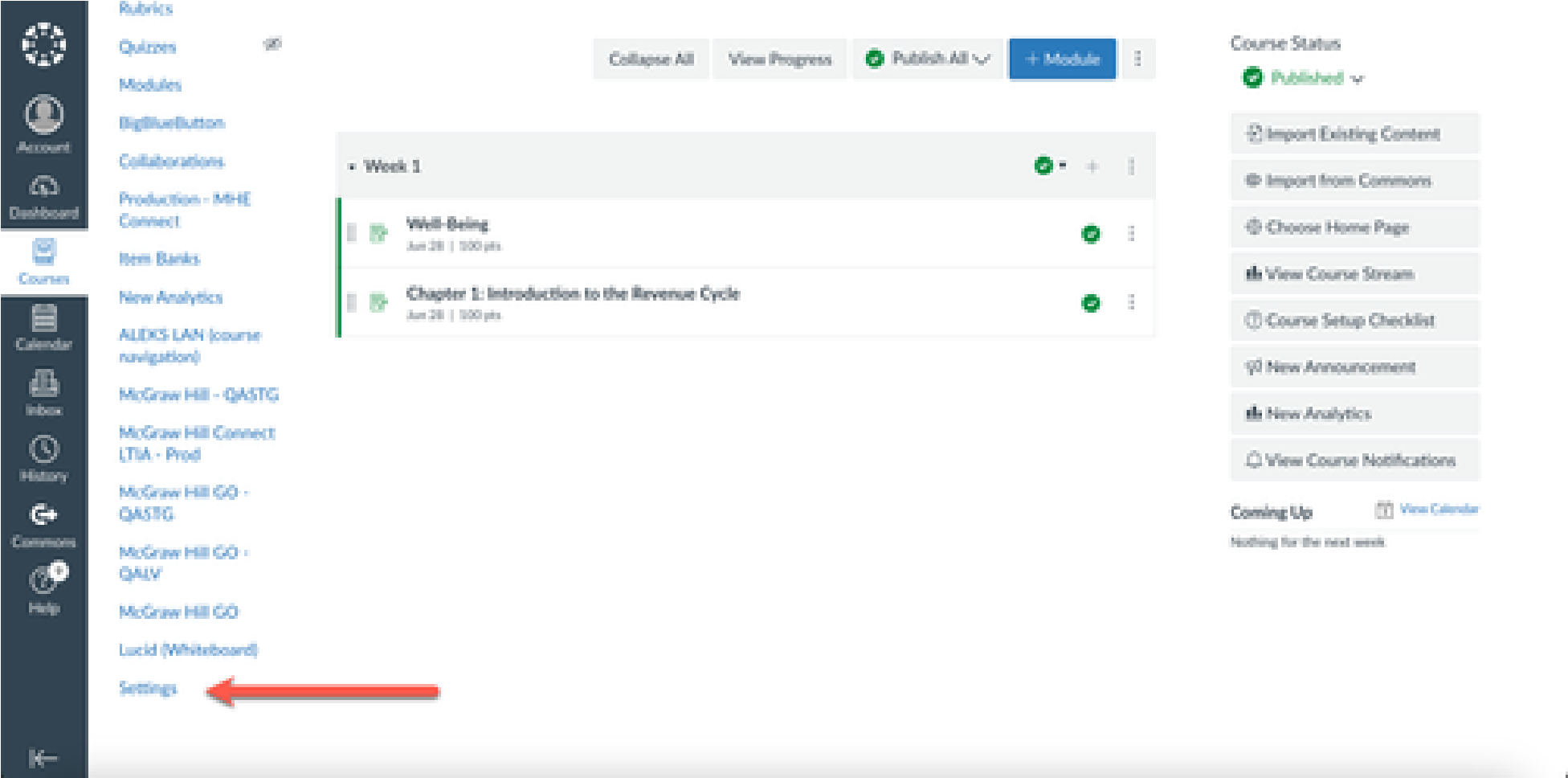Click the + Module button
This screenshot has height=778, width=1568.
click(1062, 59)
